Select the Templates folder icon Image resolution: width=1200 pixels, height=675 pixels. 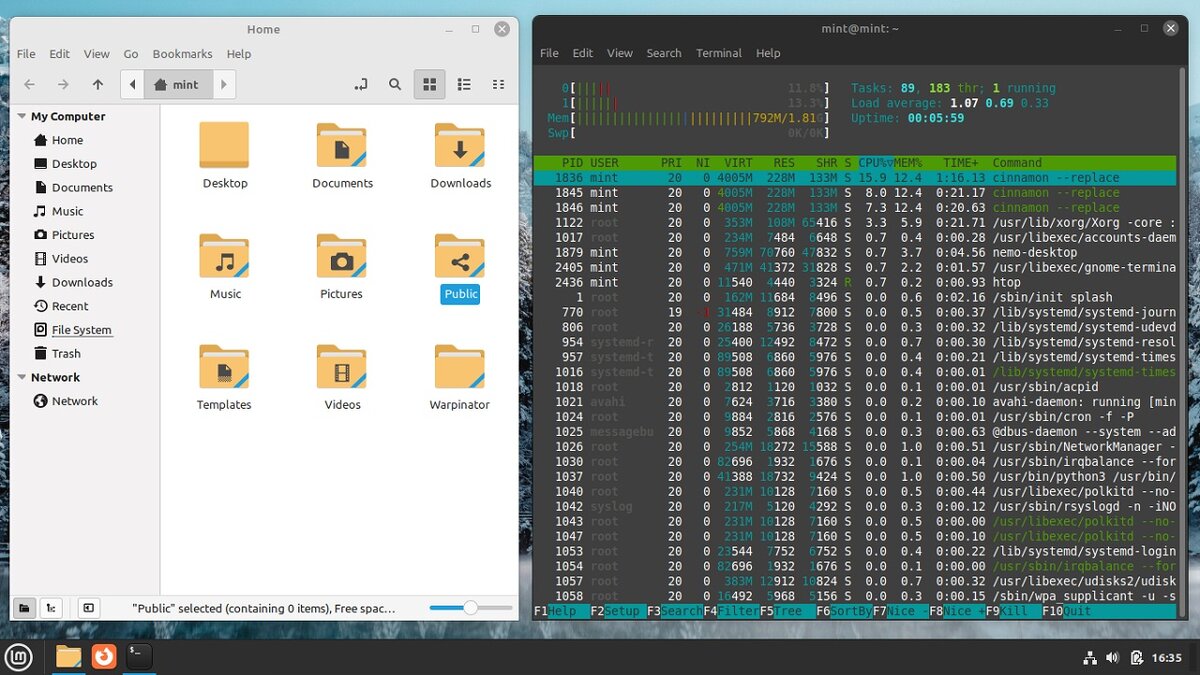[224, 367]
